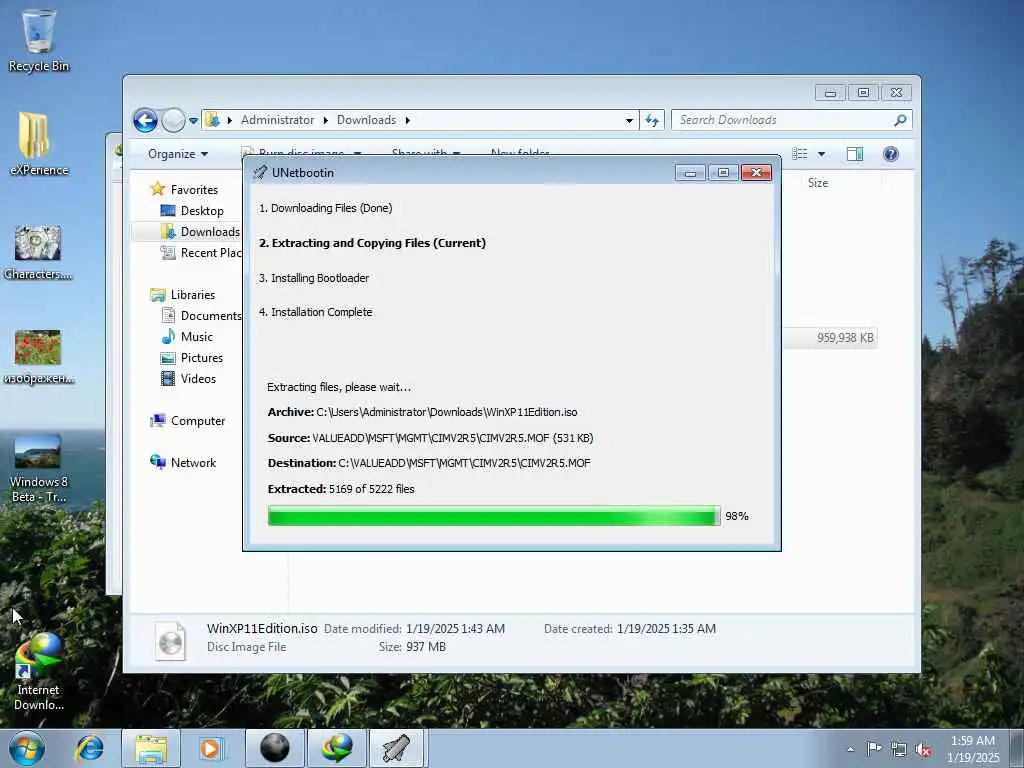Open address bar previous locations dropdown

[629, 120]
